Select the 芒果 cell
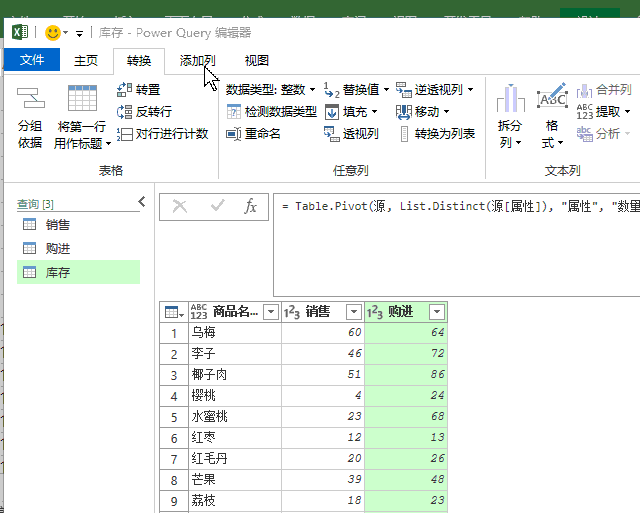Screen dimensions: 640x513 click(x=235, y=480)
